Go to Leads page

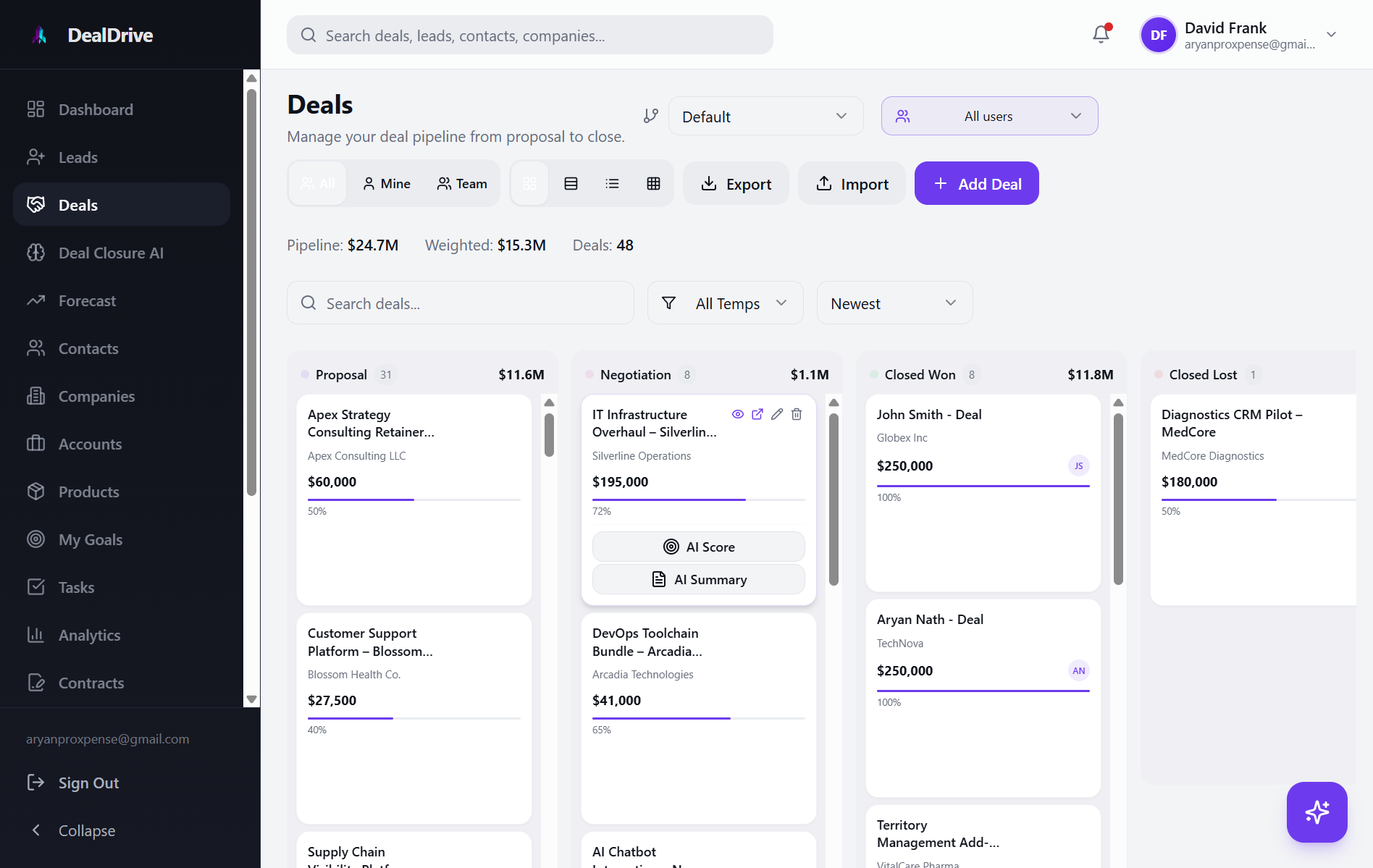point(122,157)
